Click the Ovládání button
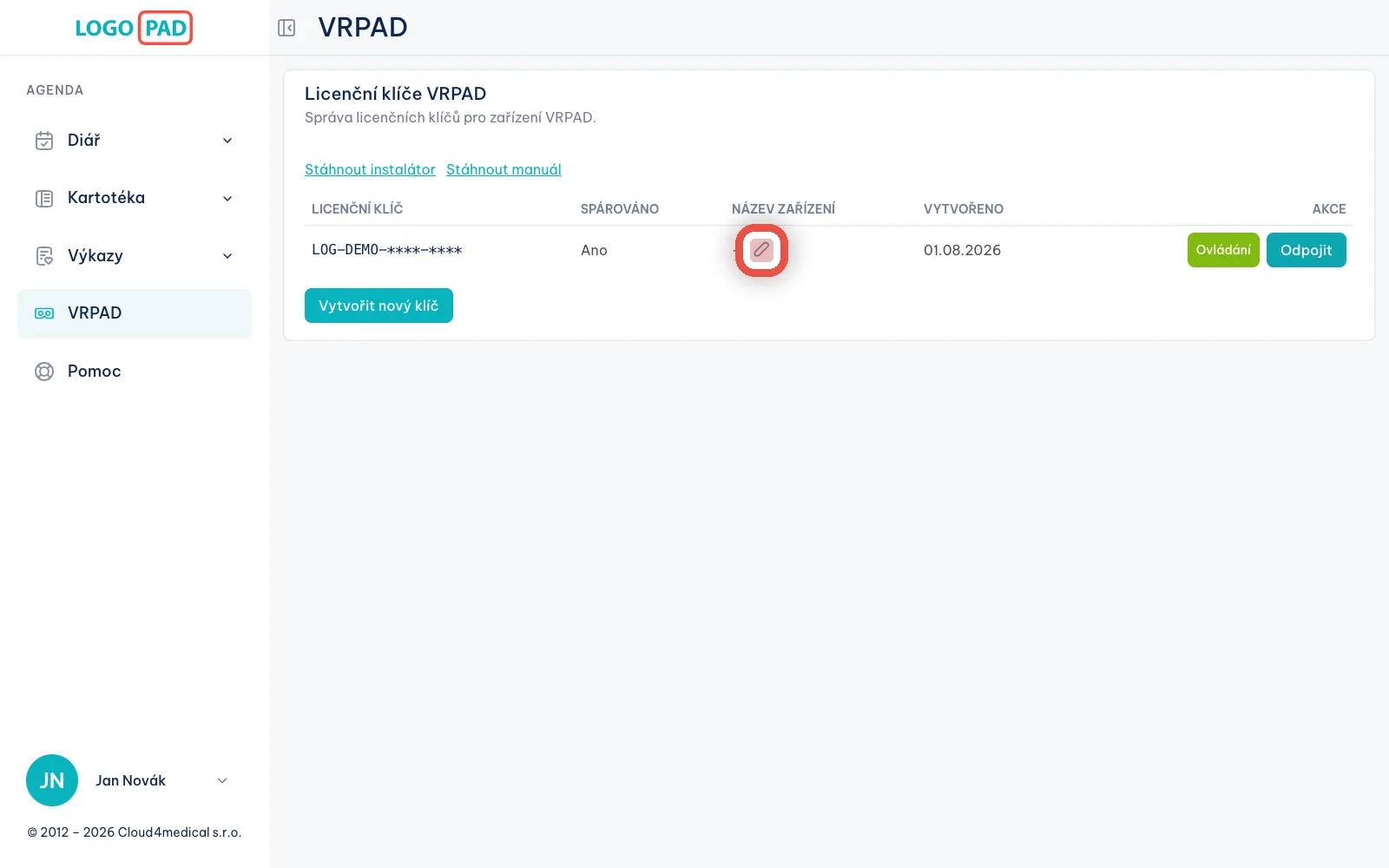Viewport: 1389px width, 868px height. tap(1223, 250)
